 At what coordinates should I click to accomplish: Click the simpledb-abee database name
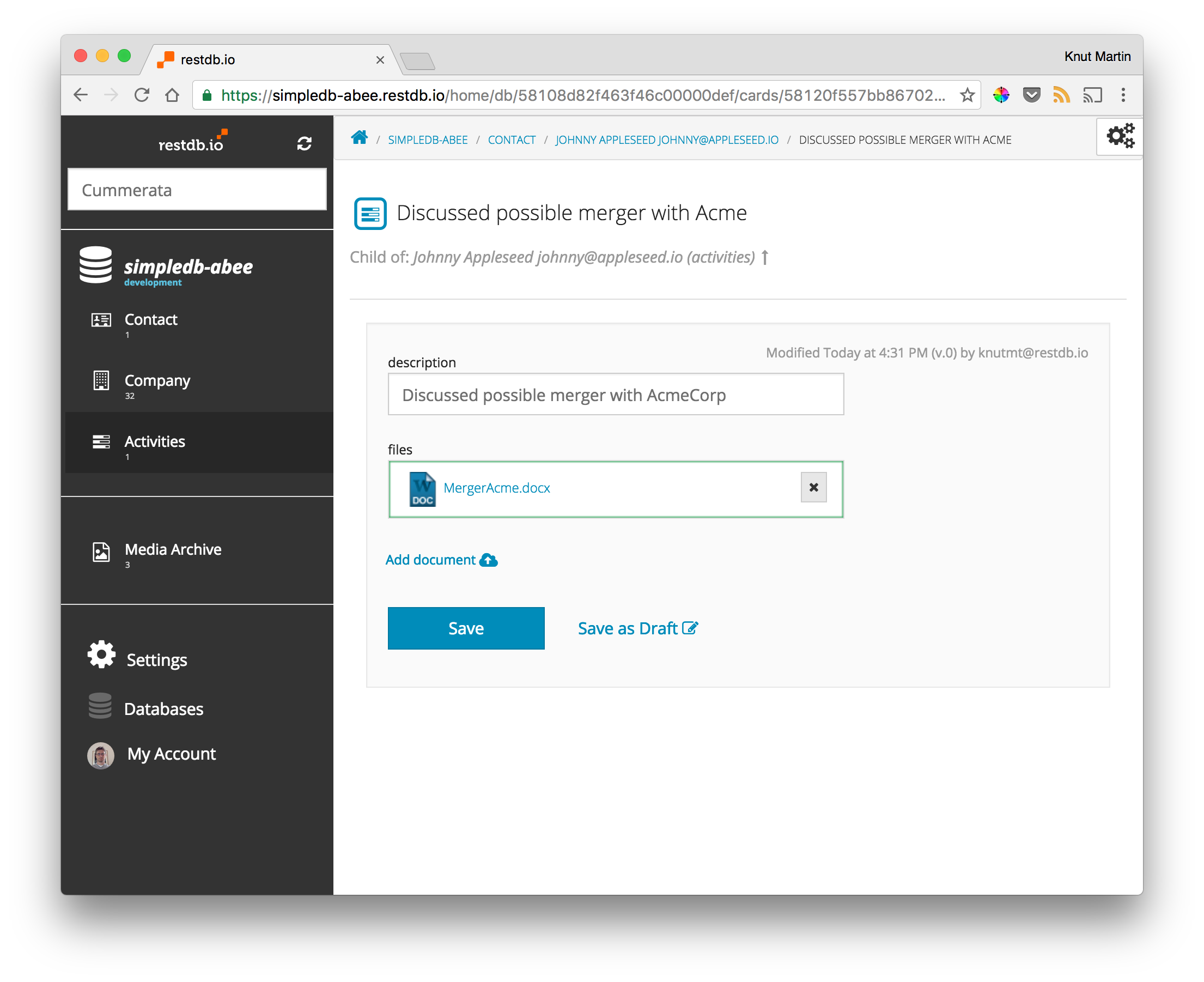click(x=188, y=266)
